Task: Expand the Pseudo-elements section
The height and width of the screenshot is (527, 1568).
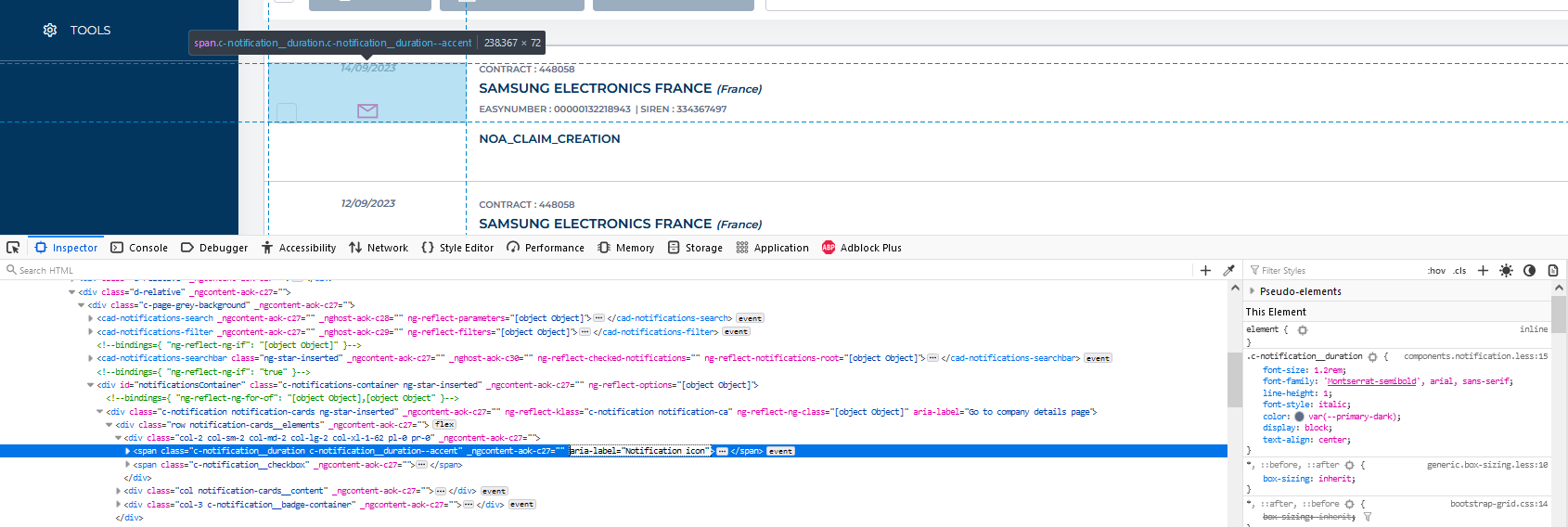Action: tap(1252, 291)
